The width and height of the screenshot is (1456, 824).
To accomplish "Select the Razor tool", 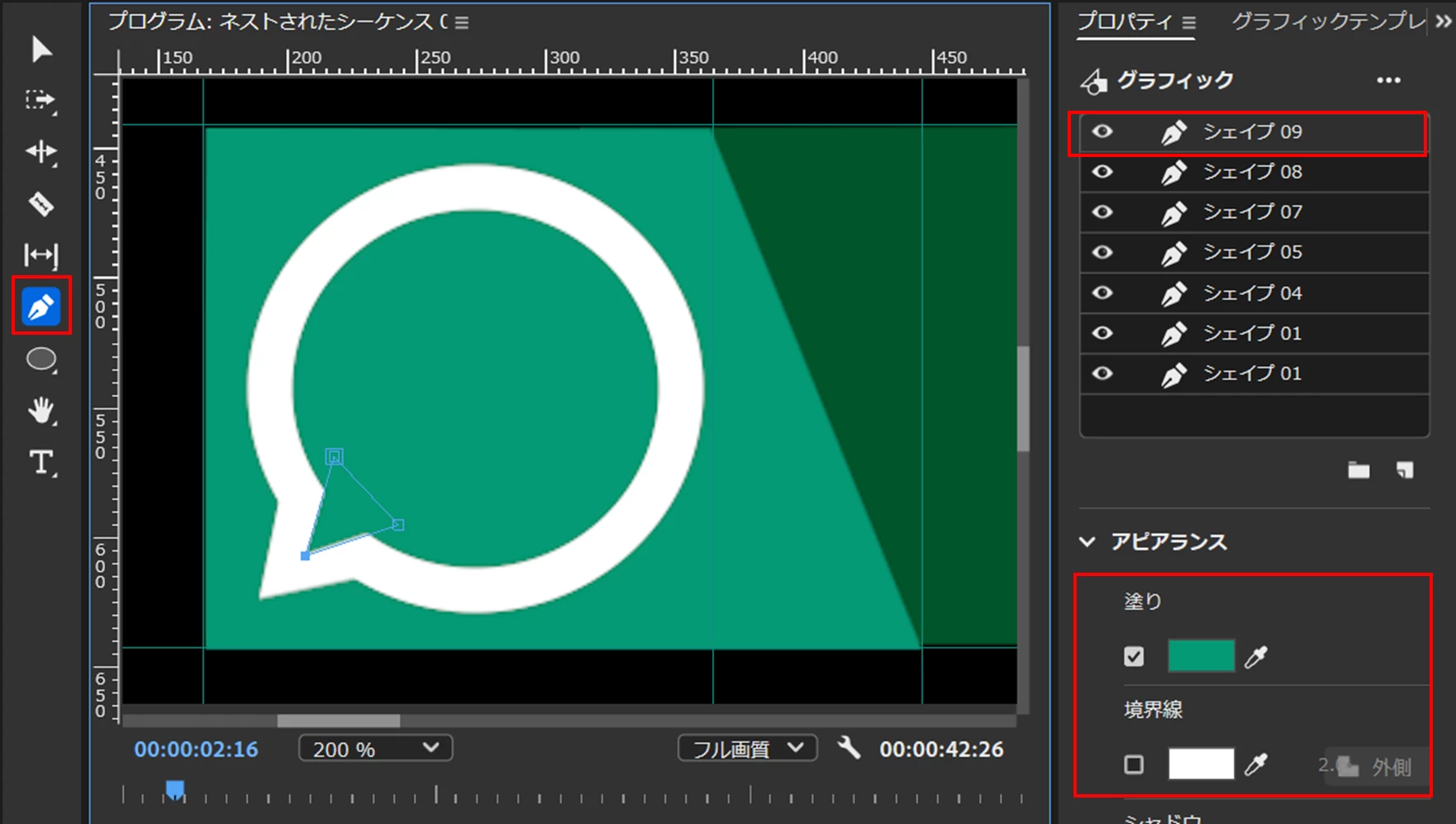I will (40, 204).
